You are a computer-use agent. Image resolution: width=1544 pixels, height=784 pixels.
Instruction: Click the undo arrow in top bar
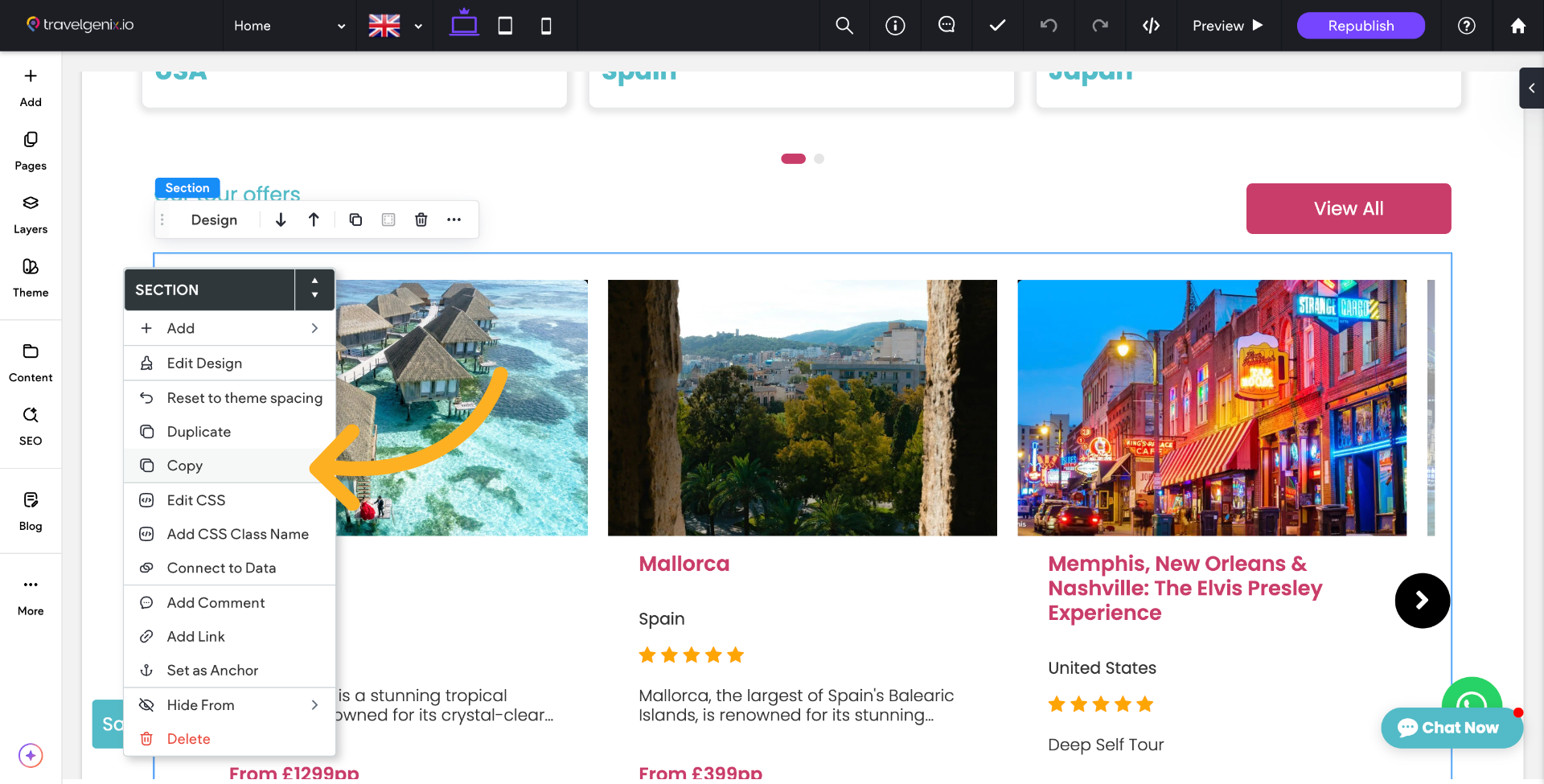pyautogui.click(x=1048, y=26)
